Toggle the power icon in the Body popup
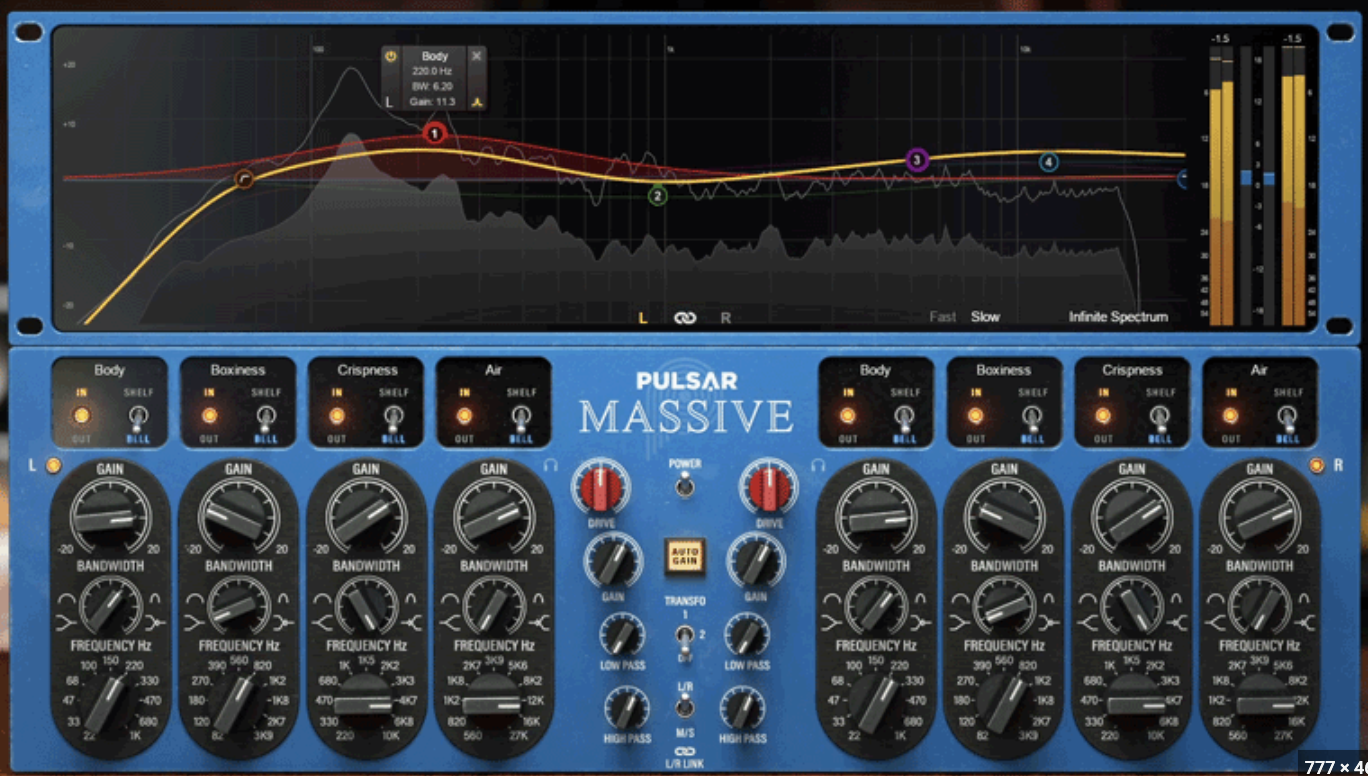This screenshot has height=776, width=1368. coord(392,56)
